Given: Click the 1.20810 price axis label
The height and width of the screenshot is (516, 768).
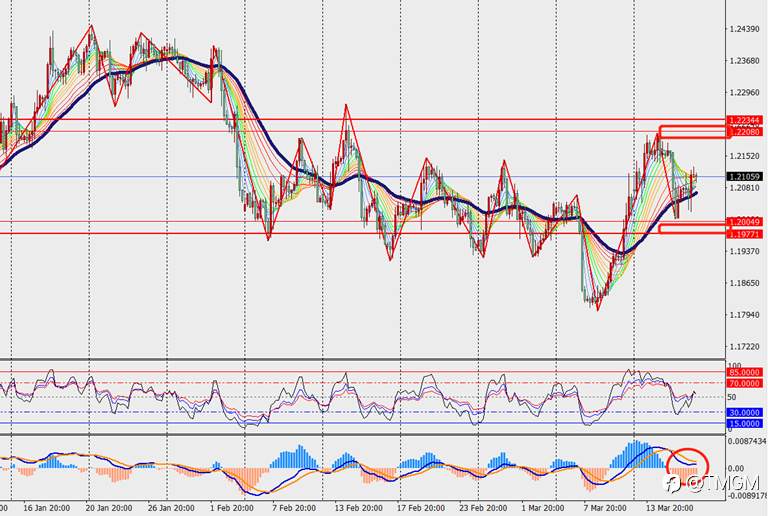Looking at the screenshot, I should pyautogui.click(x=744, y=188).
